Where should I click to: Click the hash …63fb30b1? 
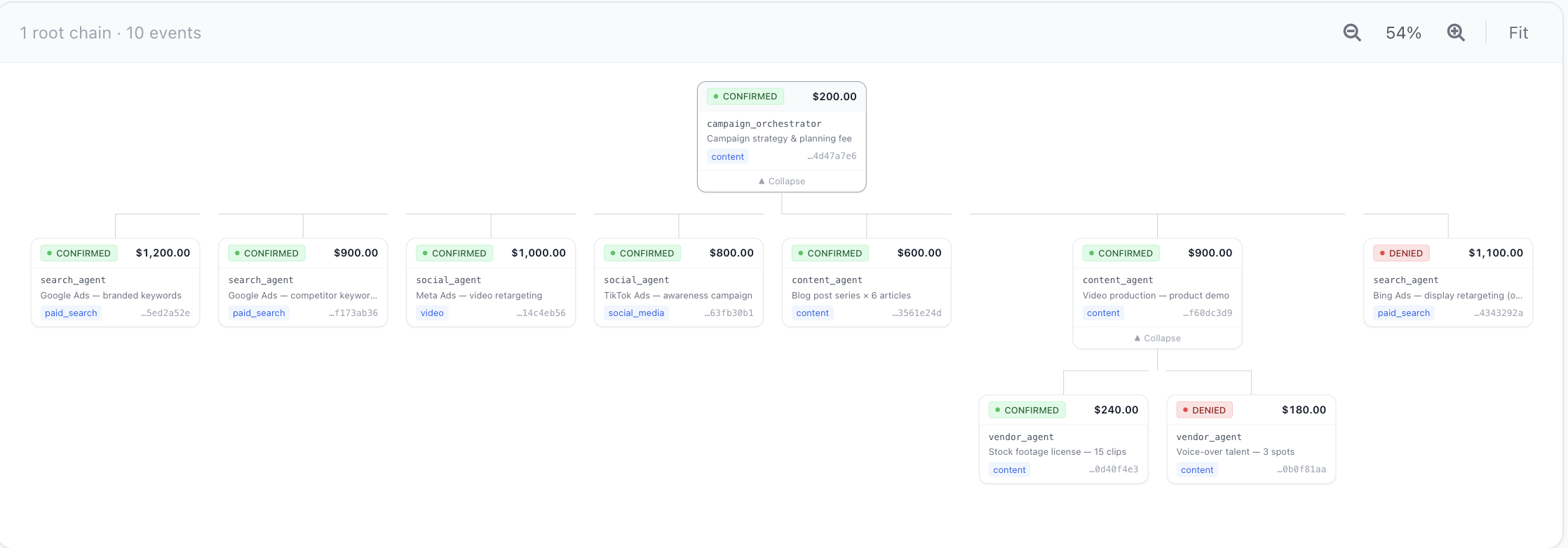(729, 313)
